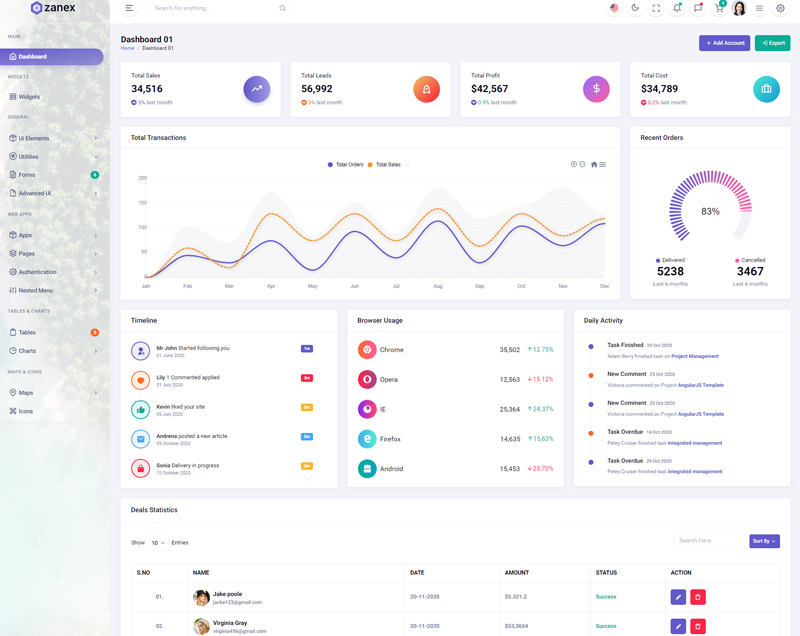Open the notifications bell
Image resolution: width=800 pixels, height=636 pixels.
(x=677, y=8)
